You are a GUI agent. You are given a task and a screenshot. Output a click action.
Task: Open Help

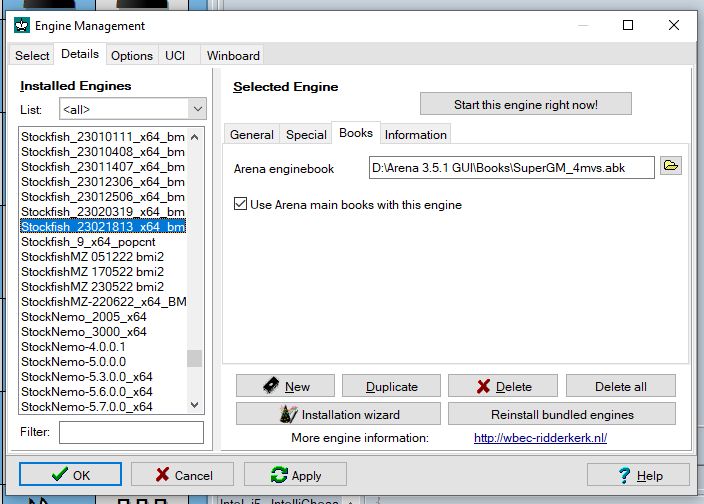(x=638, y=475)
